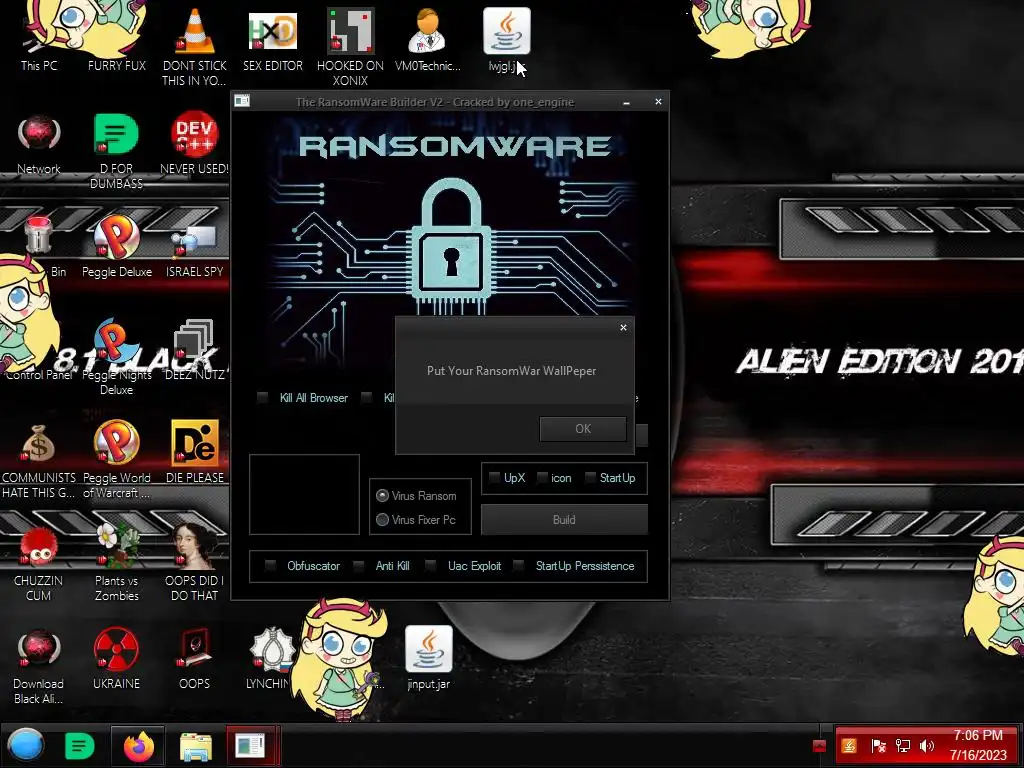
Task: Select the Virus Fixer Pc radio button
Action: (x=383, y=520)
